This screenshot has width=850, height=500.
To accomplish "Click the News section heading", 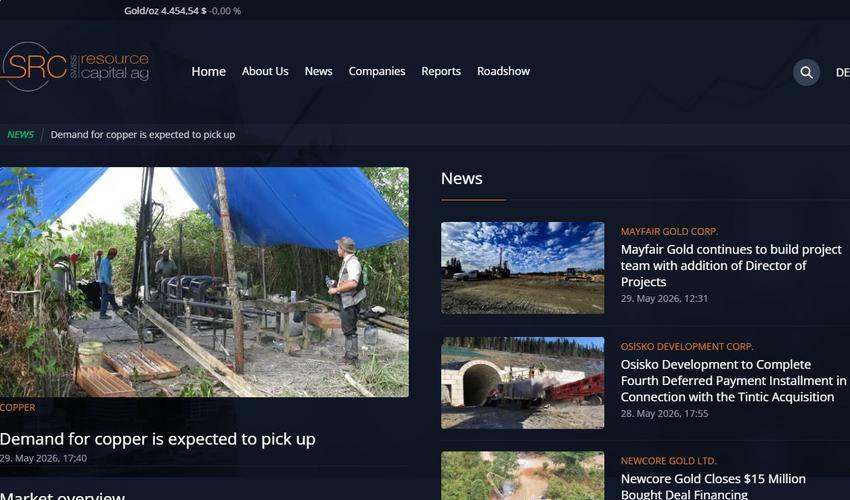I will click(461, 178).
